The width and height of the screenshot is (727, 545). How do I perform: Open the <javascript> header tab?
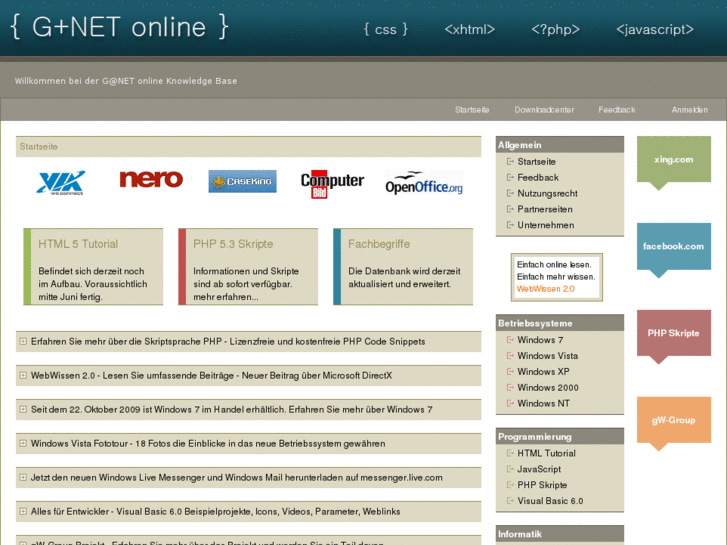[x=655, y=29]
